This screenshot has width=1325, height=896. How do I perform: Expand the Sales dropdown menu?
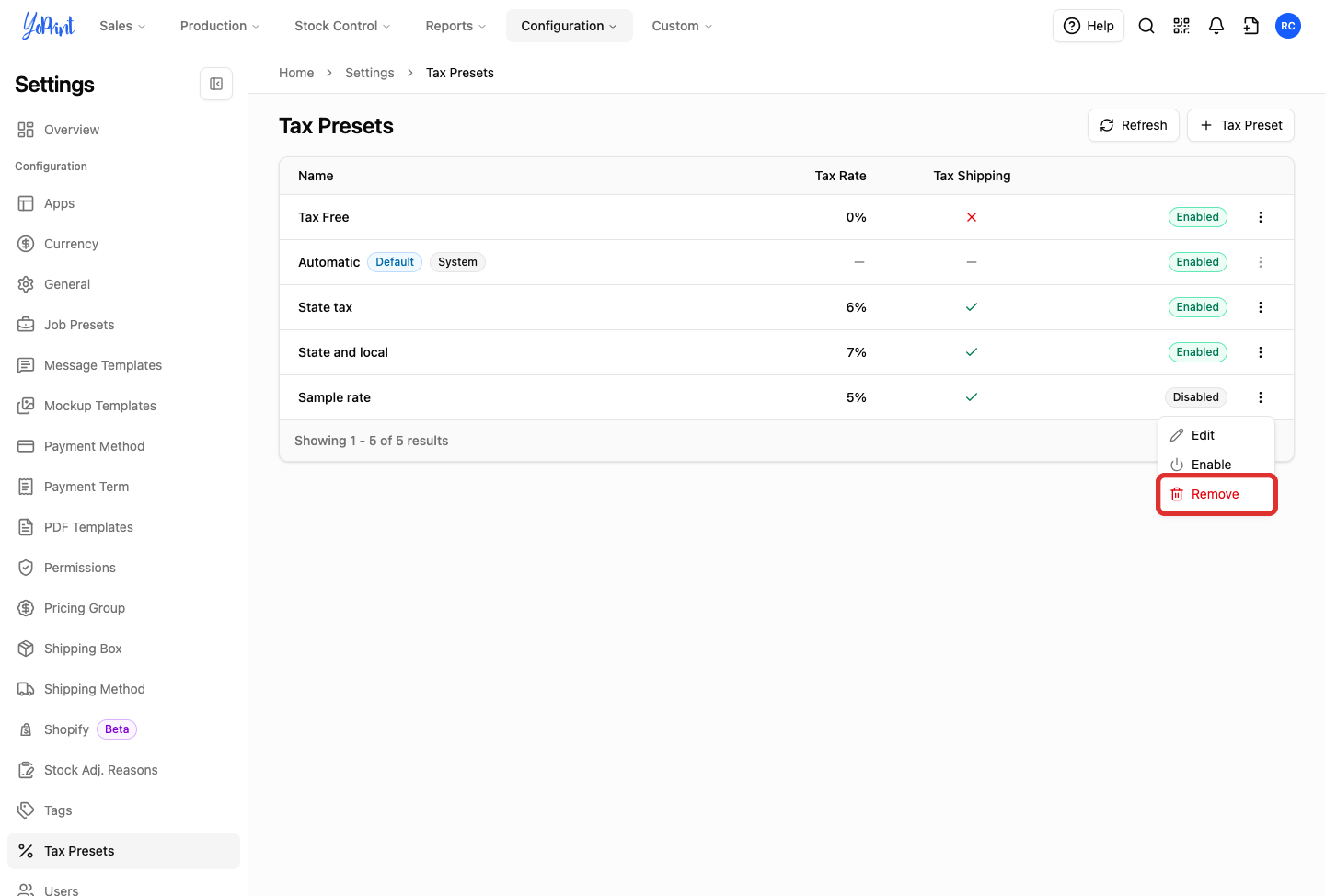click(122, 26)
